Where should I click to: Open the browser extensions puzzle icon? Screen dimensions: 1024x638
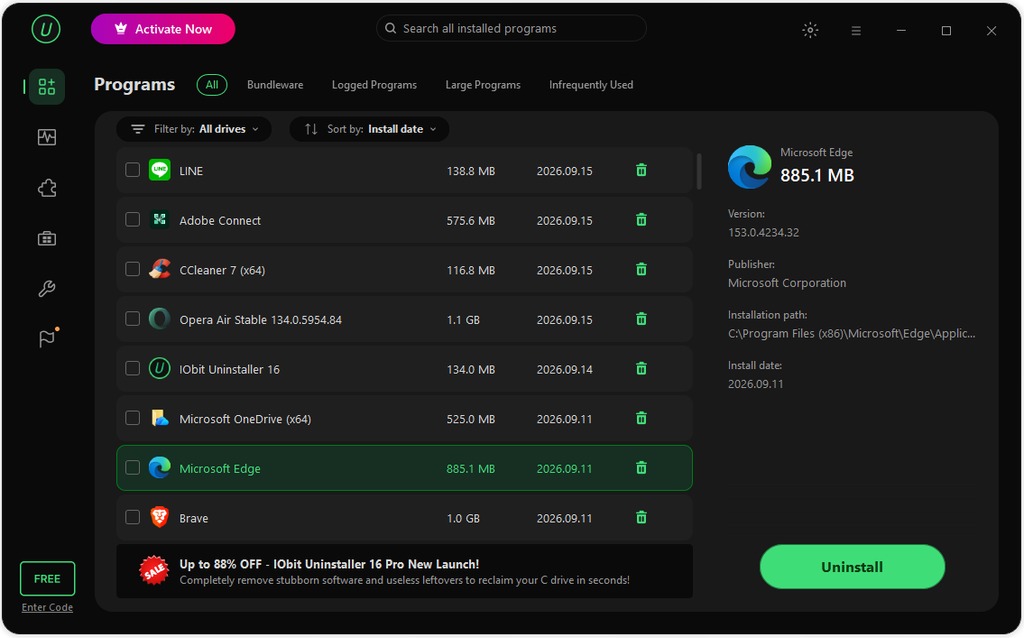click(x=47, y=189)
